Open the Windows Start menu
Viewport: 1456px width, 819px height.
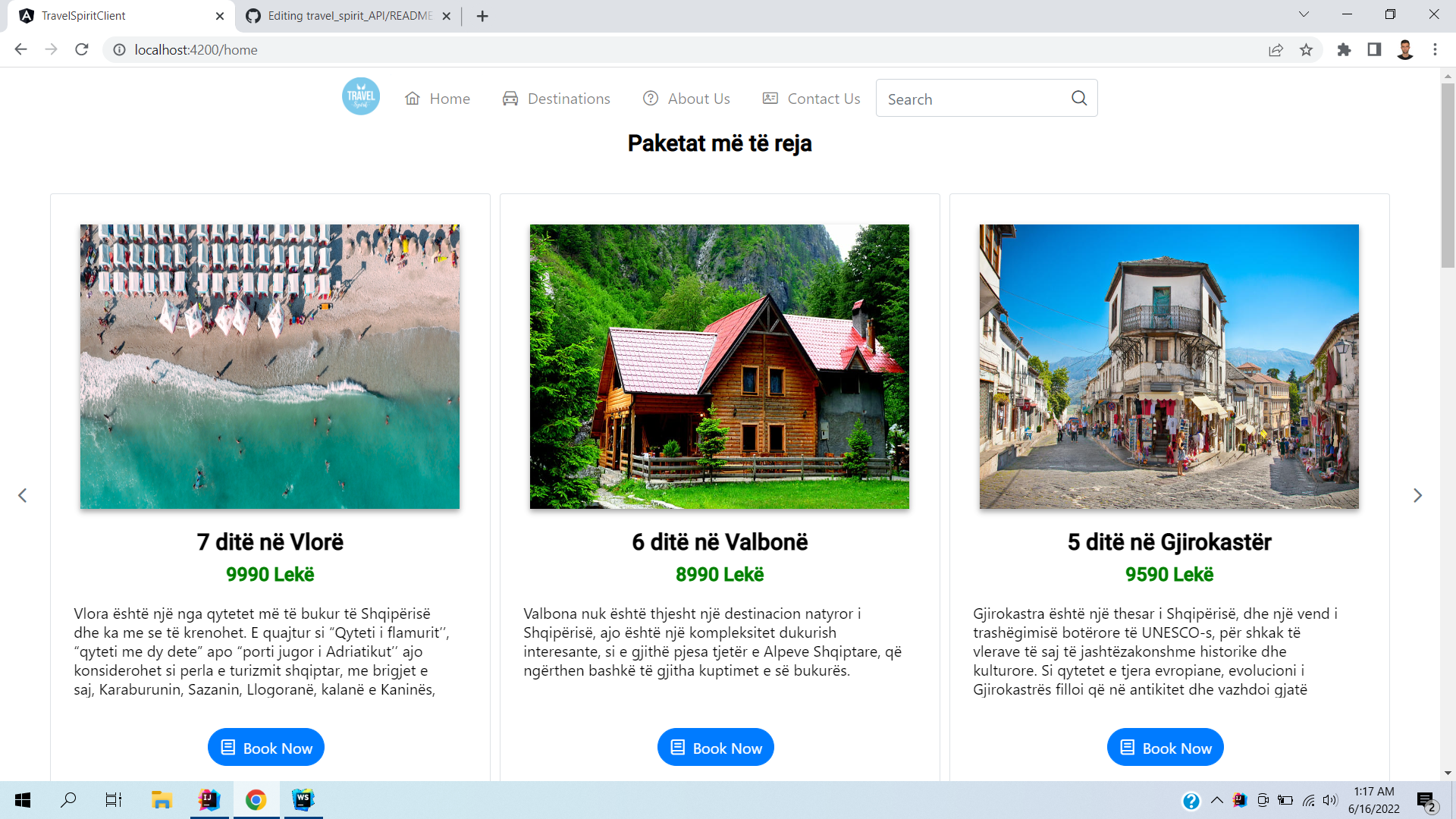[x=23, y=800]
